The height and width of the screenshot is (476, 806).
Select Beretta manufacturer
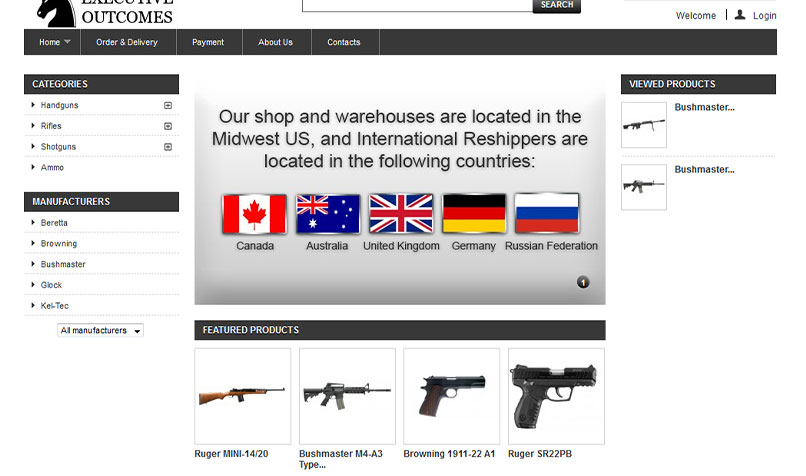tap(54, 223)
